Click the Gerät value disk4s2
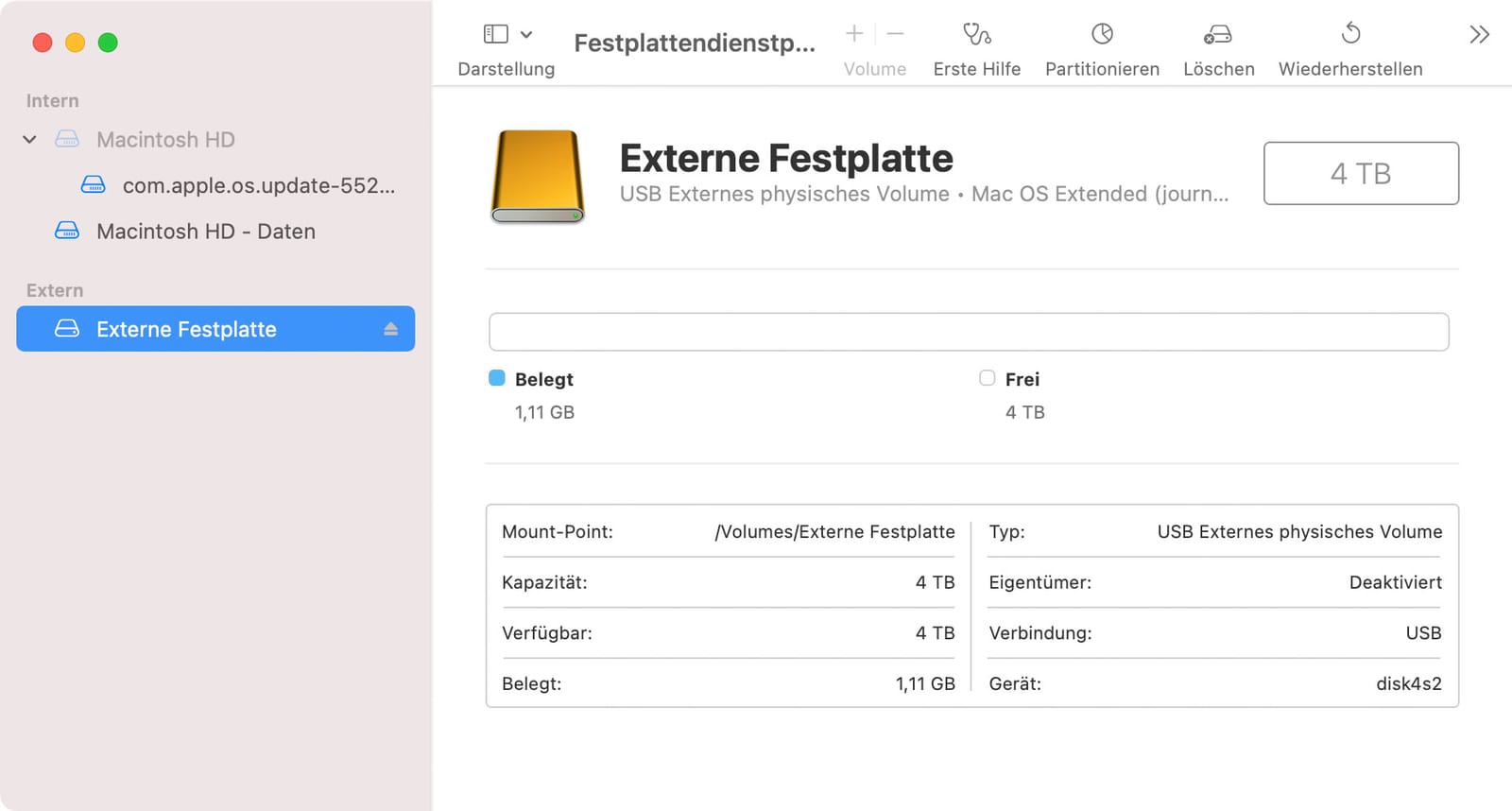The image size is (1512, 811). [x=1409, y=683]
